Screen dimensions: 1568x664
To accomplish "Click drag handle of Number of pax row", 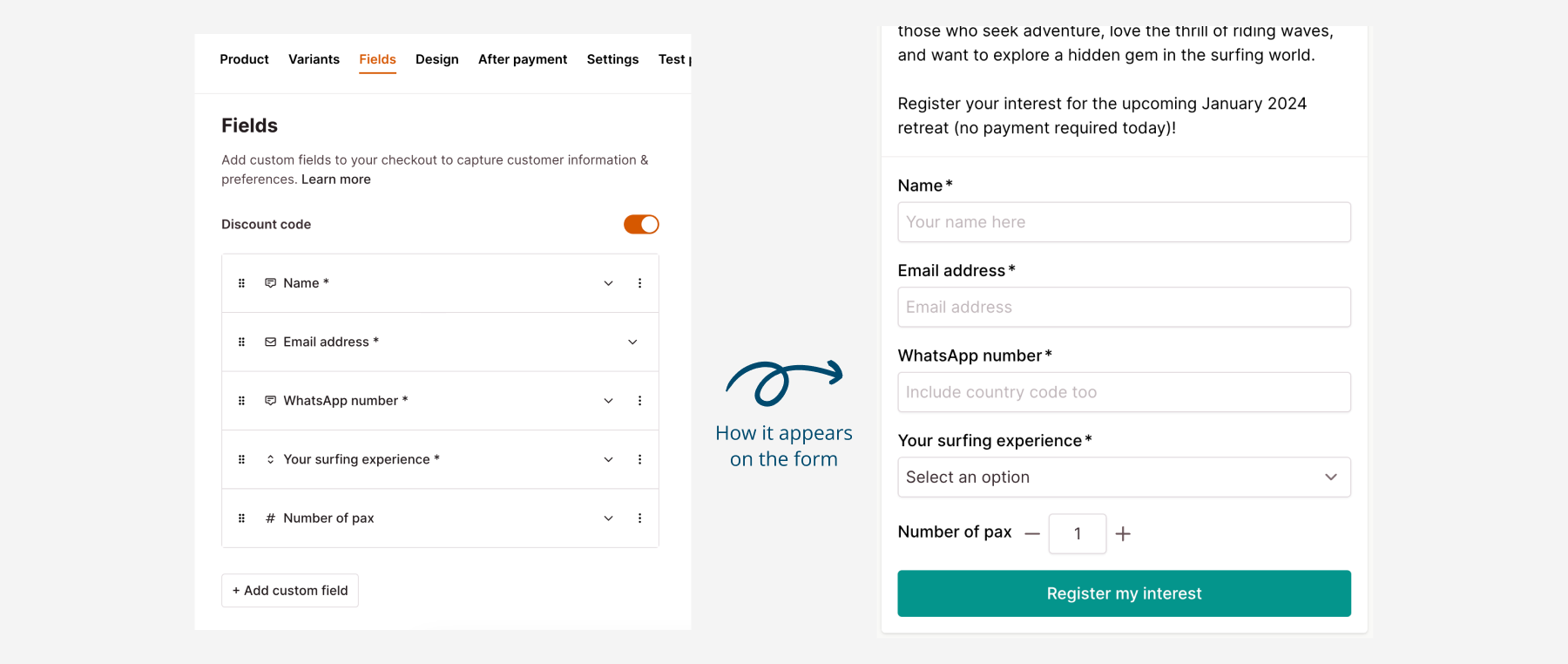I will point(241,518).
